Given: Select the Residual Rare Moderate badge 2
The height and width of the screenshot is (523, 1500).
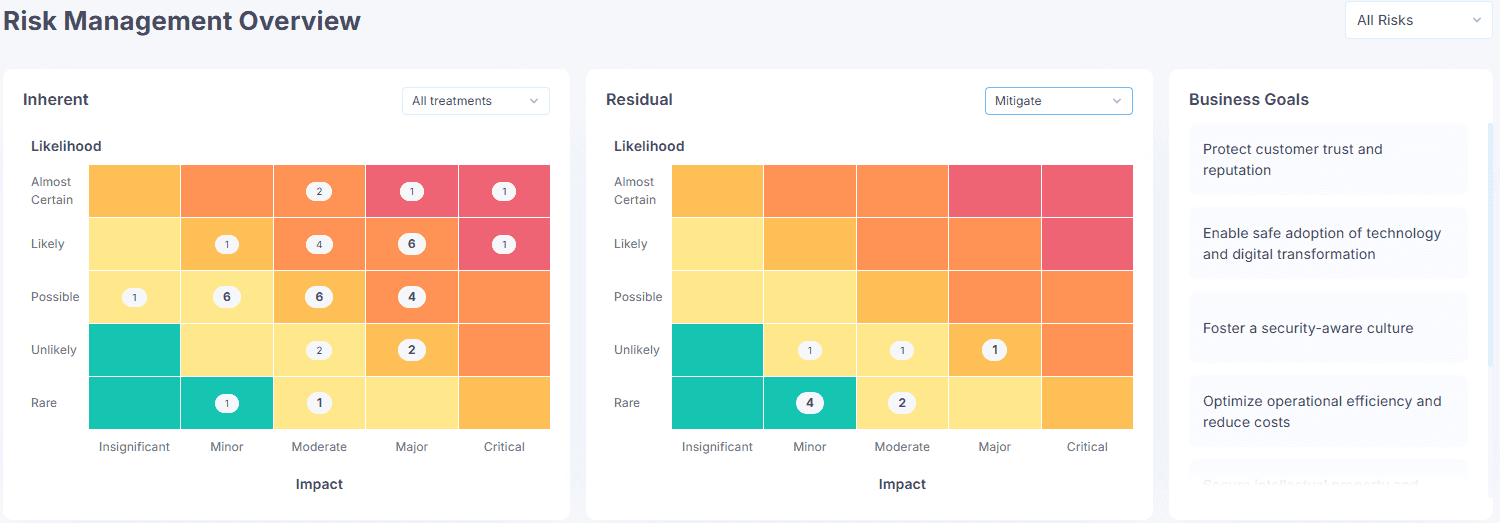Looking at the screenshot, I should [902, 403].
